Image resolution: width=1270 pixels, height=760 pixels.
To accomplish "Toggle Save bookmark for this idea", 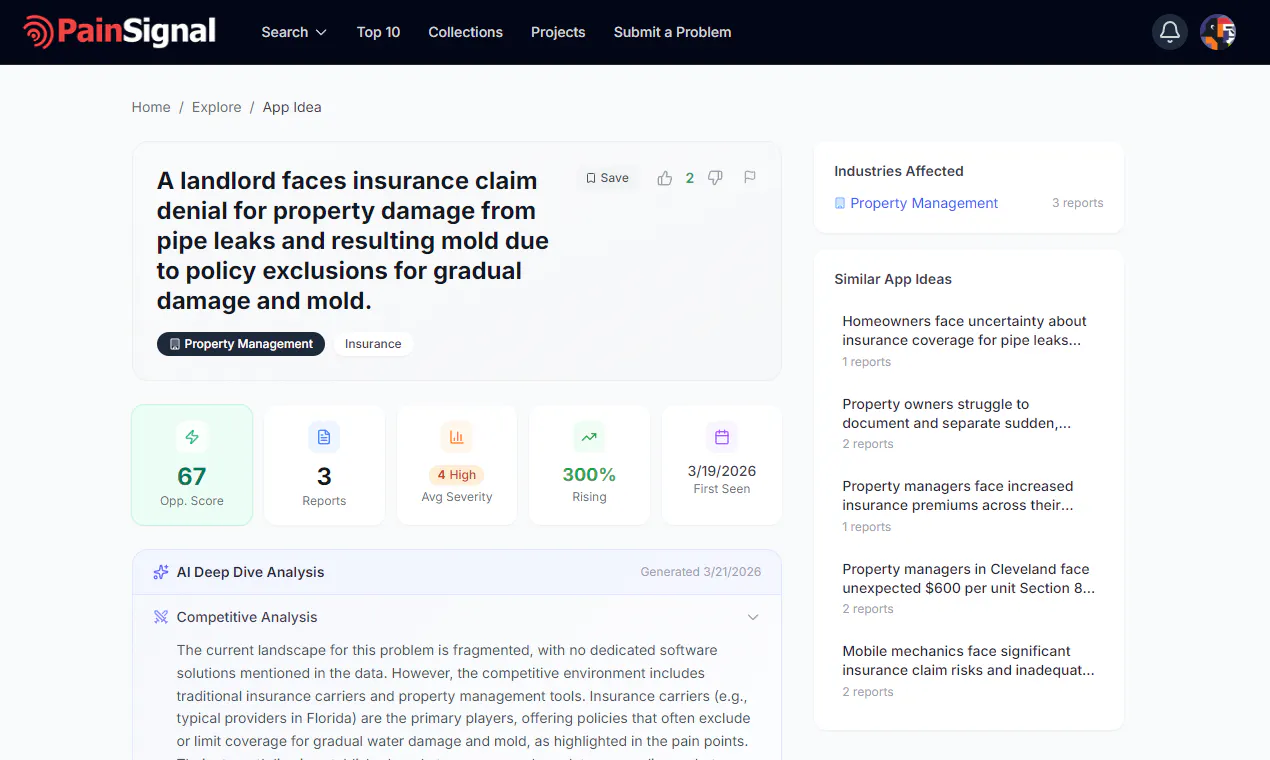I will tap(607, 178).
